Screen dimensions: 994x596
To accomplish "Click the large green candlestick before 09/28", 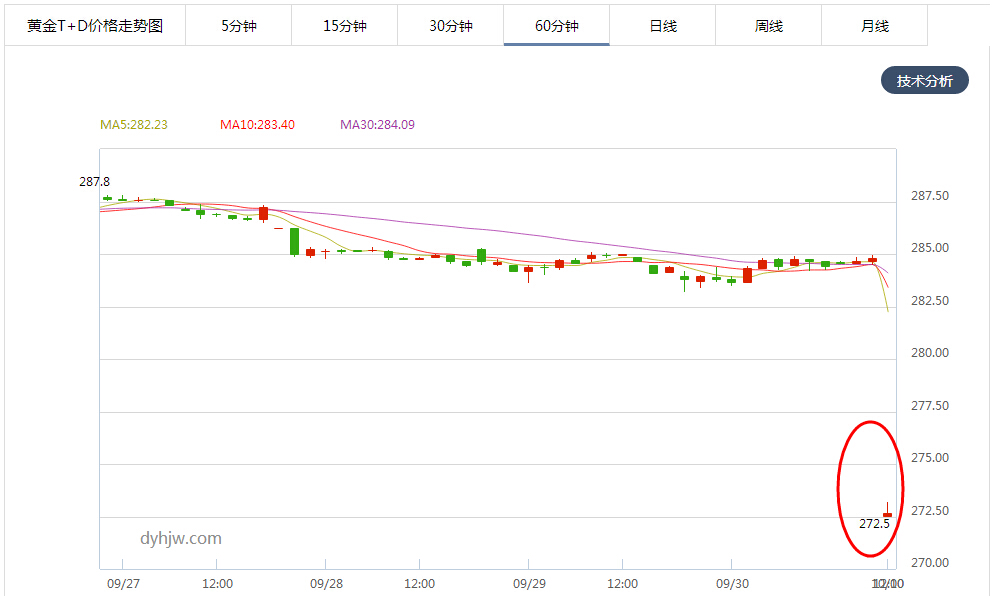I will coord(294,242).
